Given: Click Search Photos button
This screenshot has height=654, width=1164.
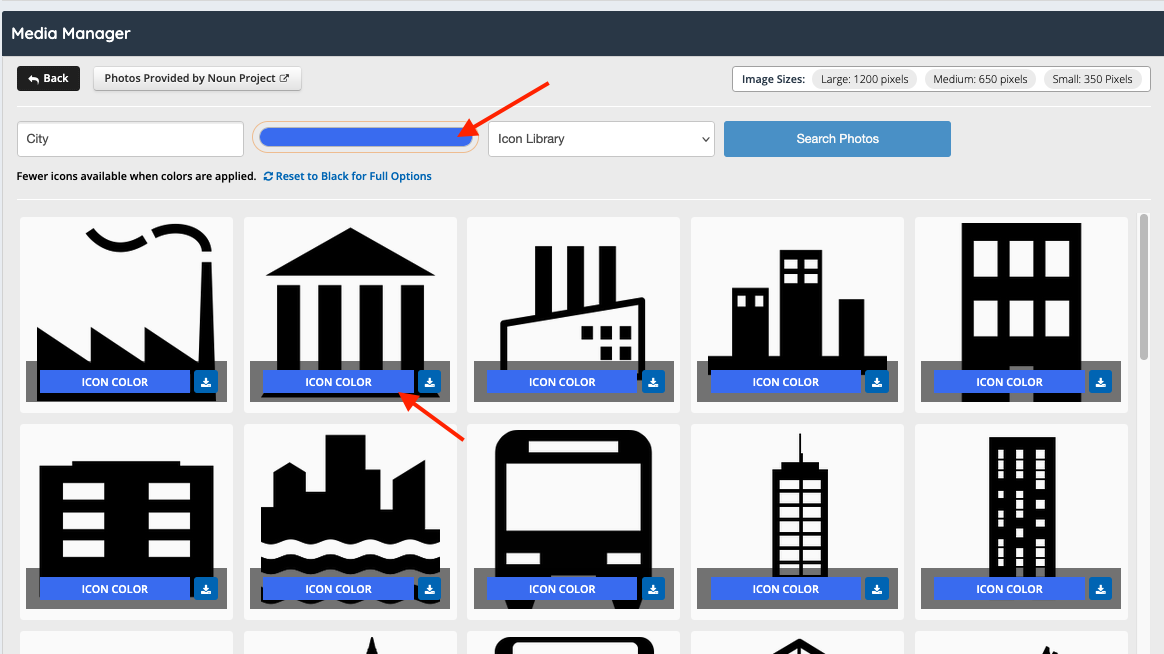Looking at the screenshot, I should coord(837,139).
